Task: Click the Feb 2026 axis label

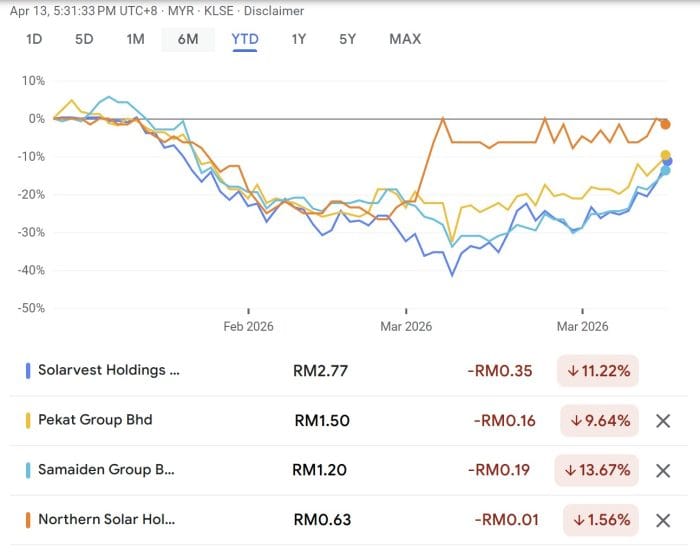Action: (x=248, y=326)
